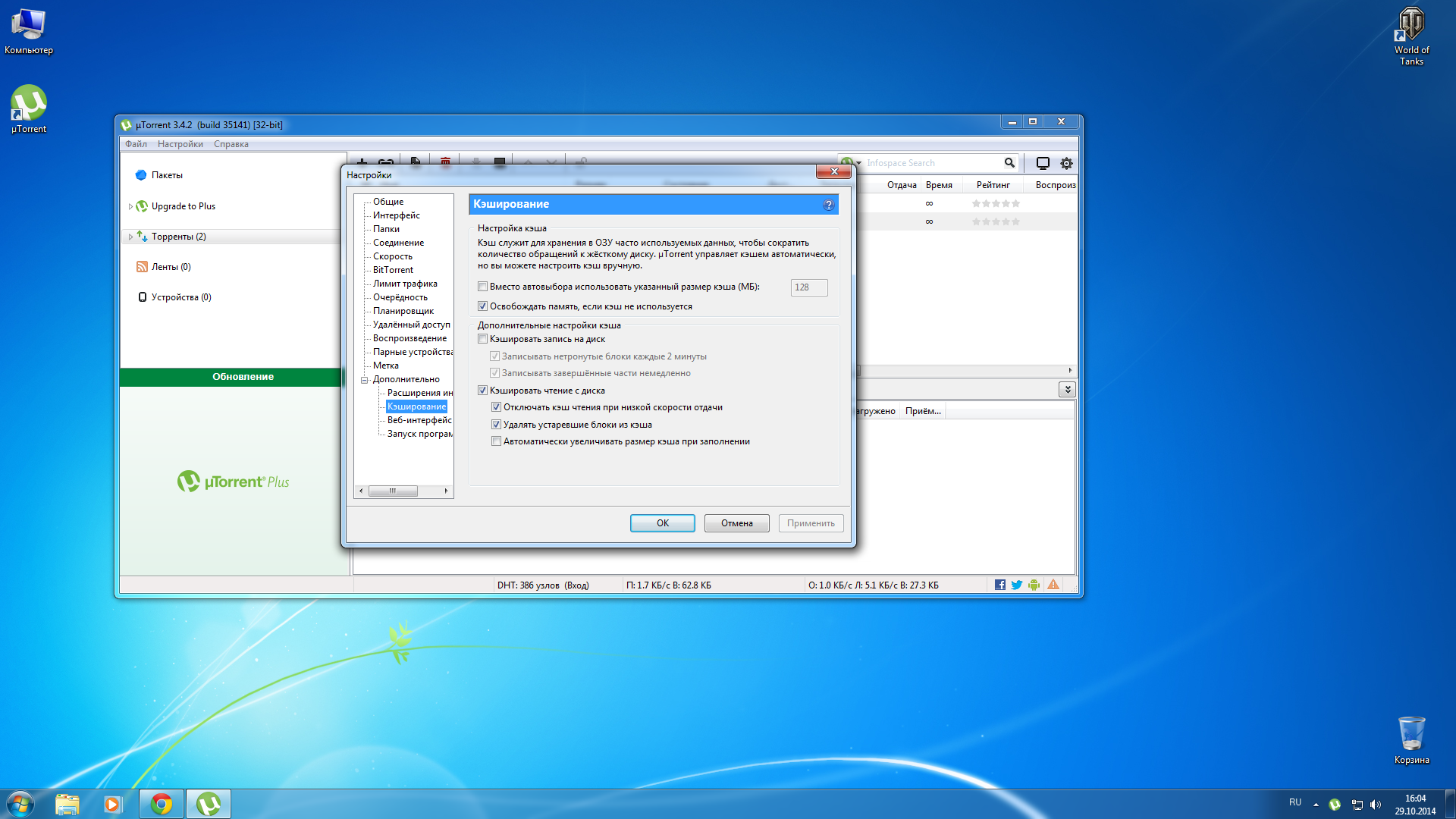
Task: Open the Facebook icon in status bar
Action: [1000, 585]
